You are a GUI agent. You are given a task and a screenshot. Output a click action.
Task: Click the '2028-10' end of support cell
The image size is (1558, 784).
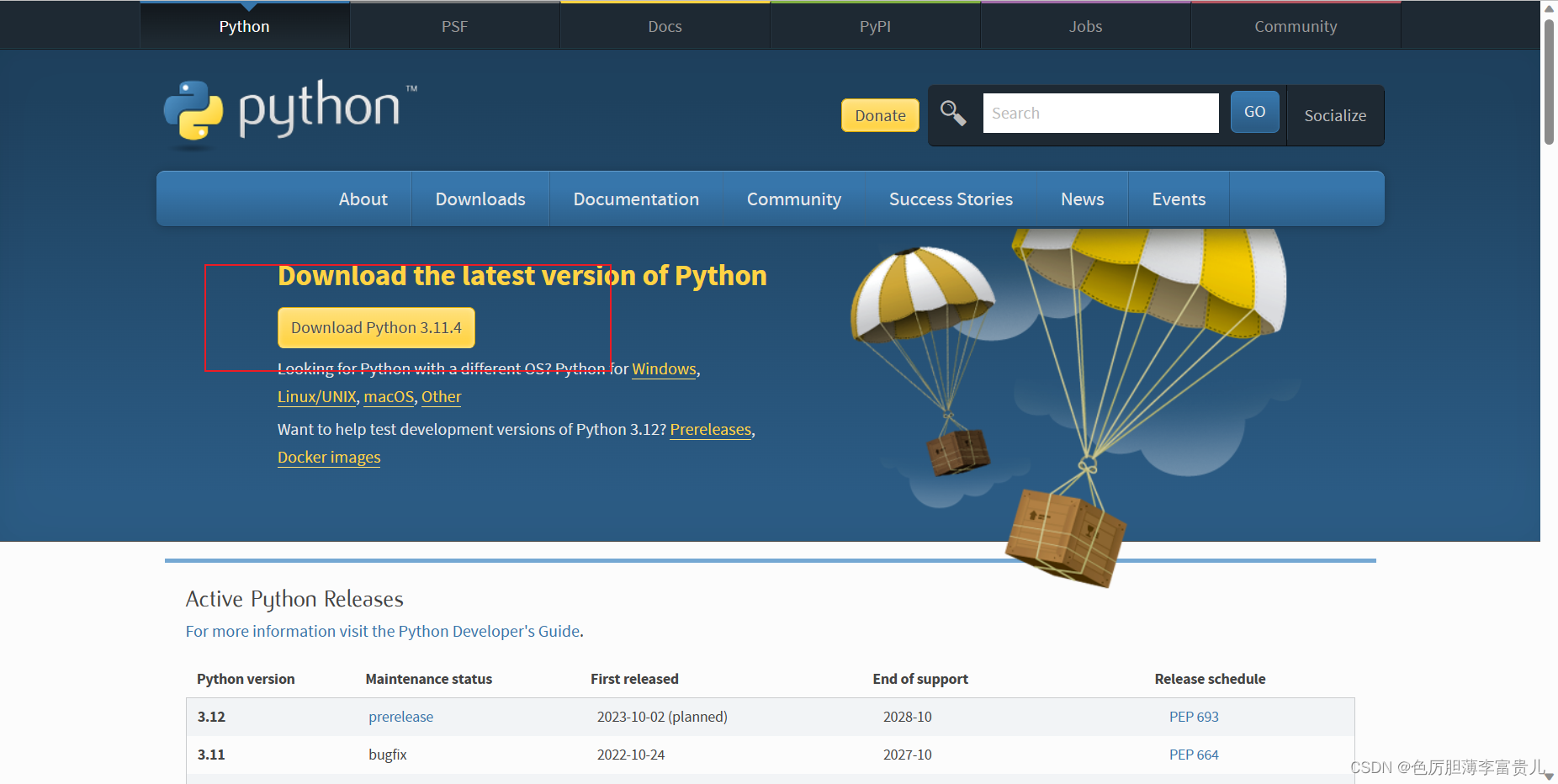(907, 717)
